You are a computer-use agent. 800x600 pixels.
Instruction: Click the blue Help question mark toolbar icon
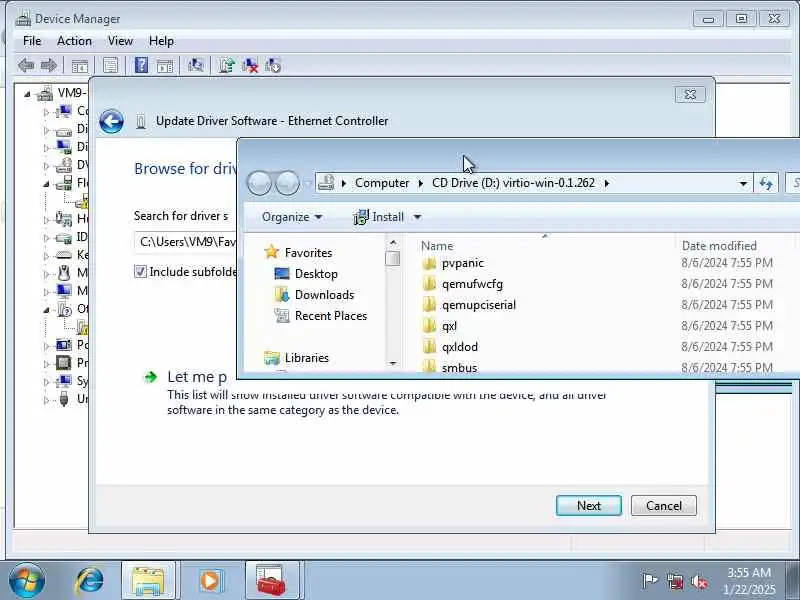(x=141, y=65)
